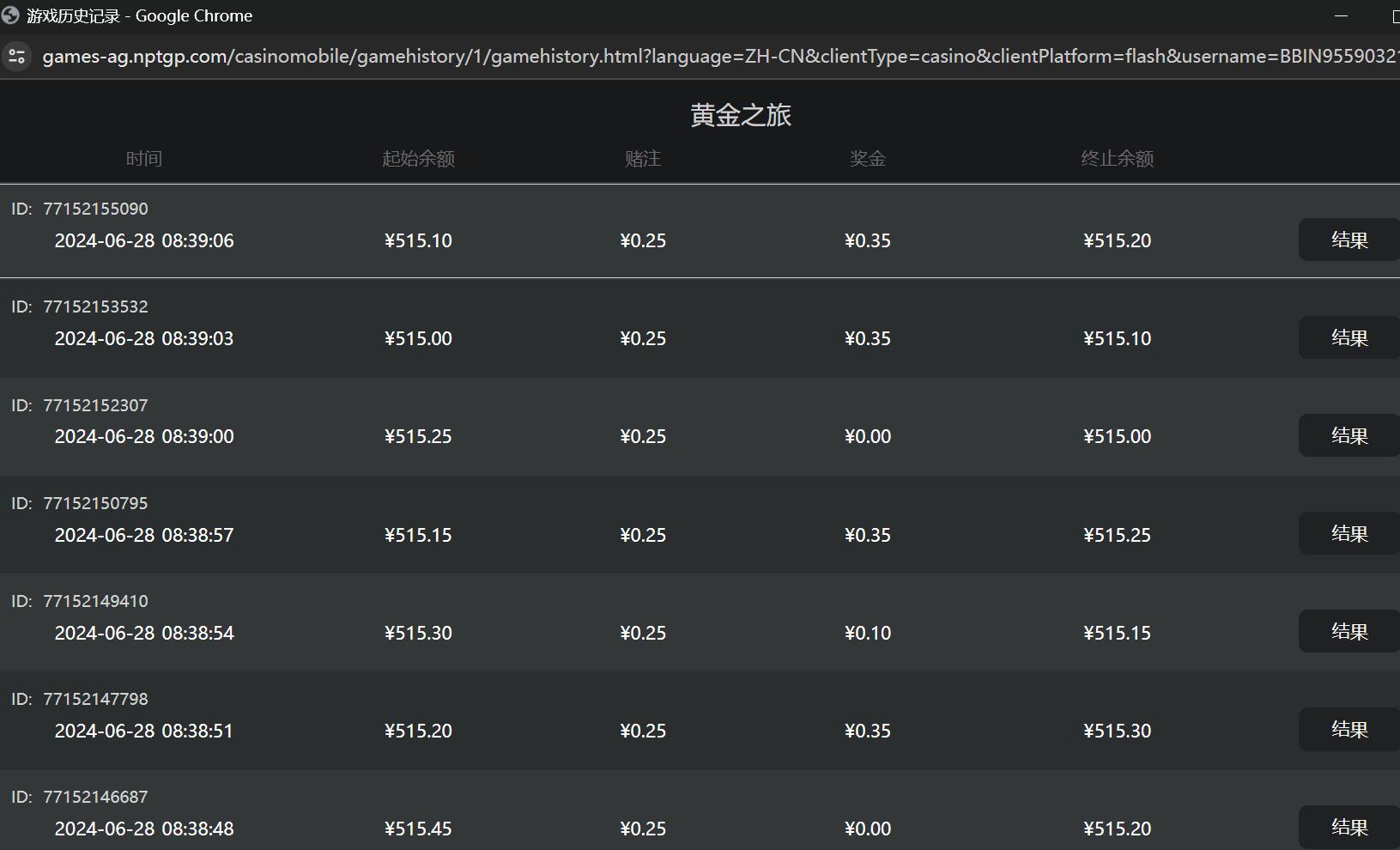
Task: Click the bottom row's 结果 button
Action: (x=1348, y=827)
